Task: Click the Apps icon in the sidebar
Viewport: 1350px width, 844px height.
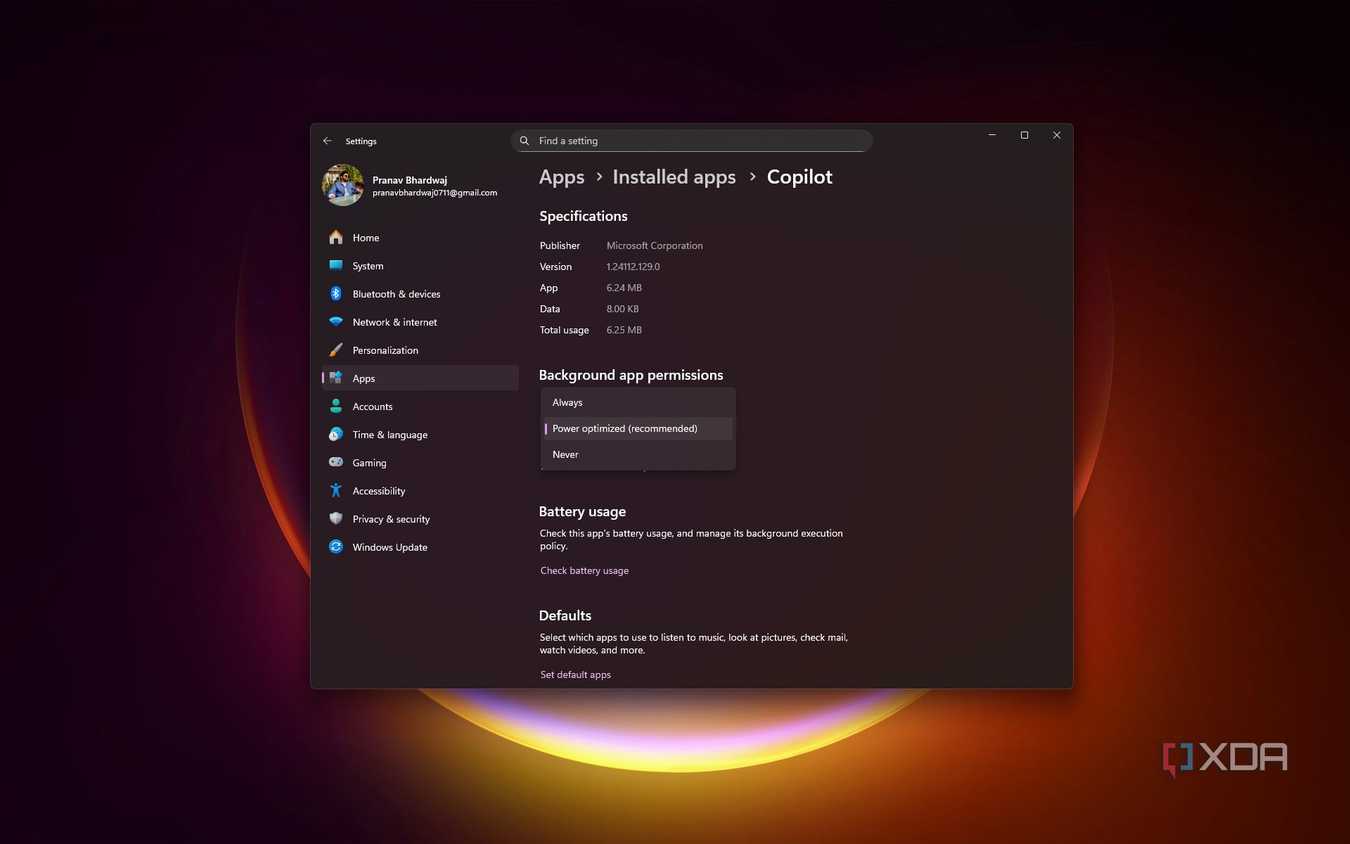Action: 336,378
